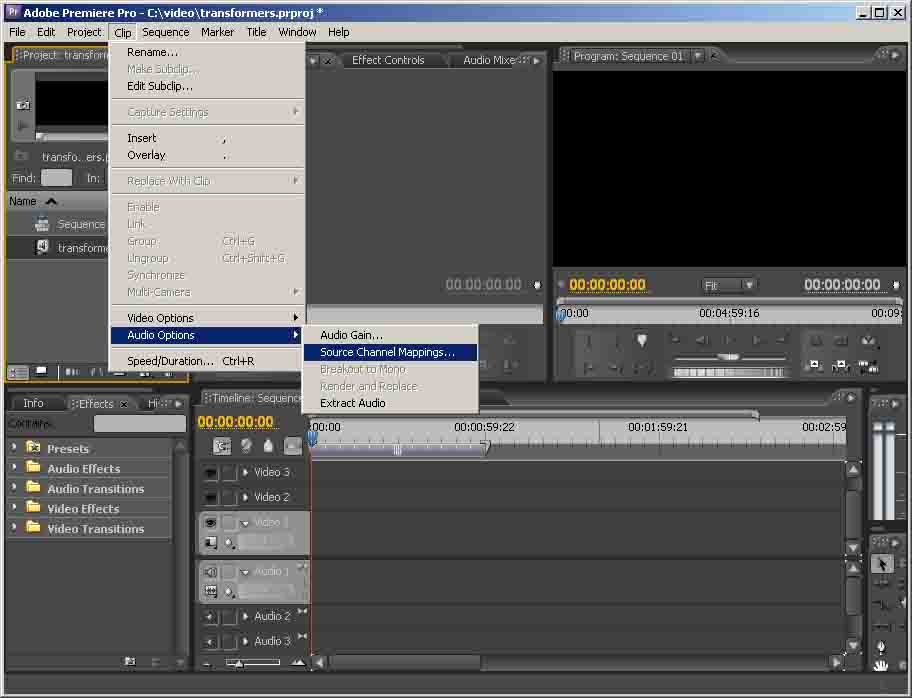Select the Sequence item icon in Project panel
Image resolution: width=912 pixels, height=698 pixels.
click(x=42, y=224)
